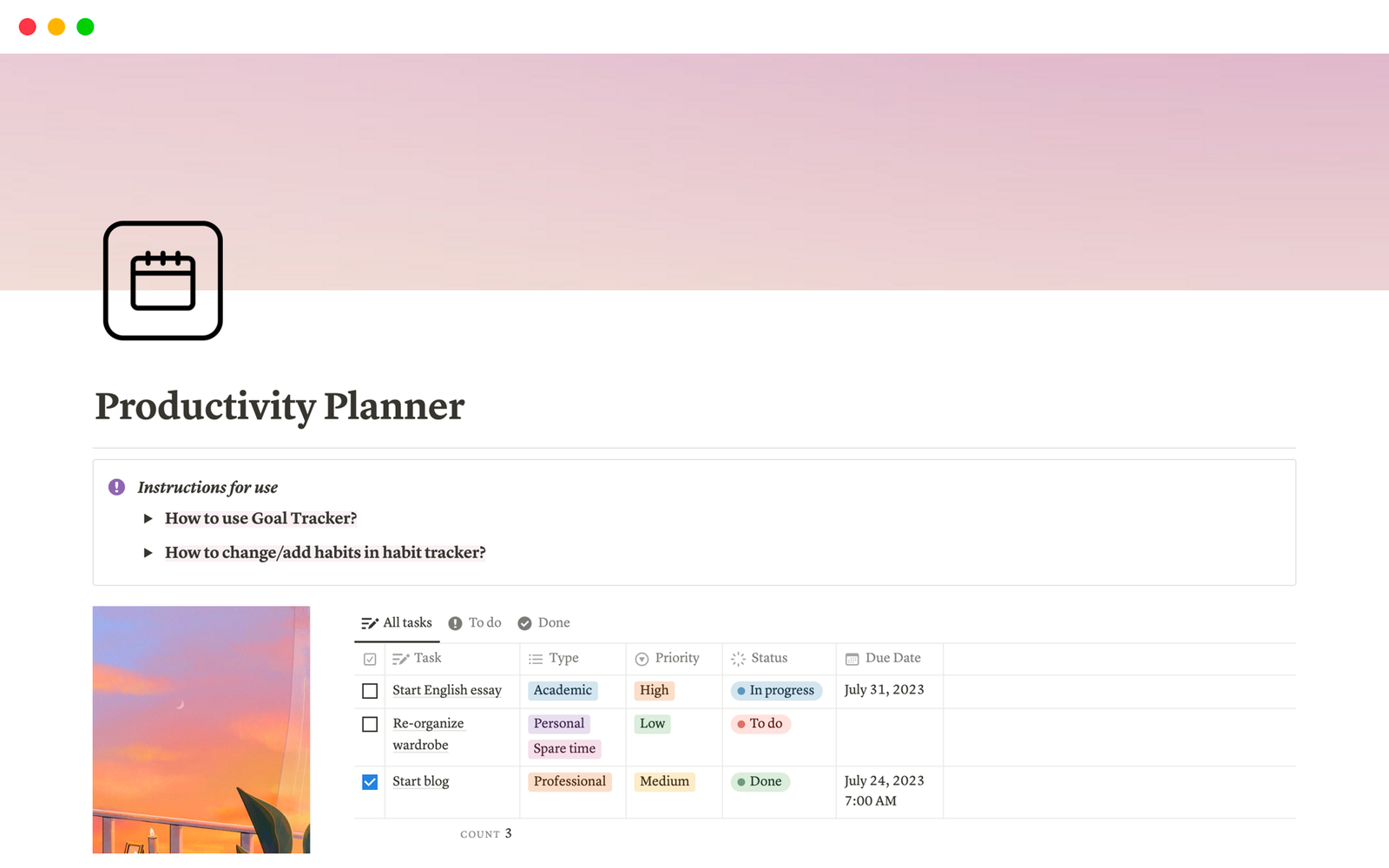Open the 'In progress' status dropdown
This screenshot has width=1389, height=868.
point(775,691)
